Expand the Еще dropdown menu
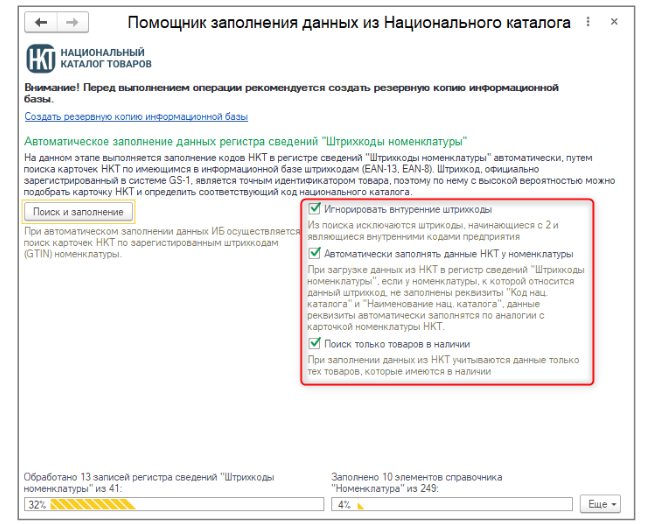Viewport: 650px width, 524px height. 600,504
